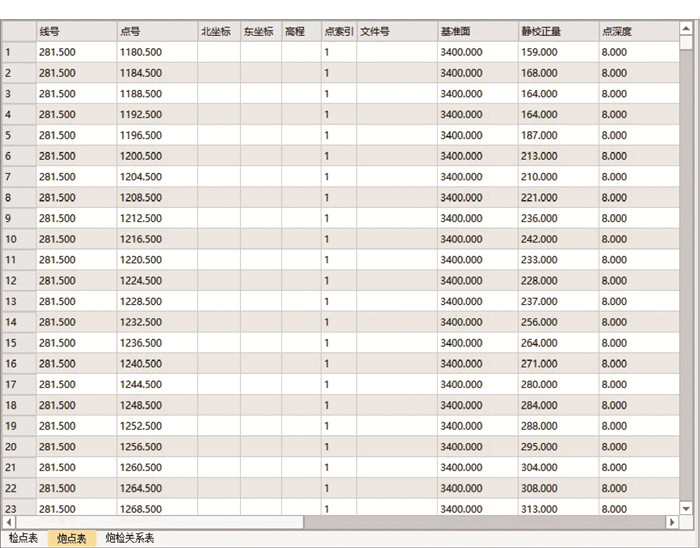The width and height of the screenshot is (700, 548).
Task: Click the vertical scrollbar track
Action: [x=685, y=300]
